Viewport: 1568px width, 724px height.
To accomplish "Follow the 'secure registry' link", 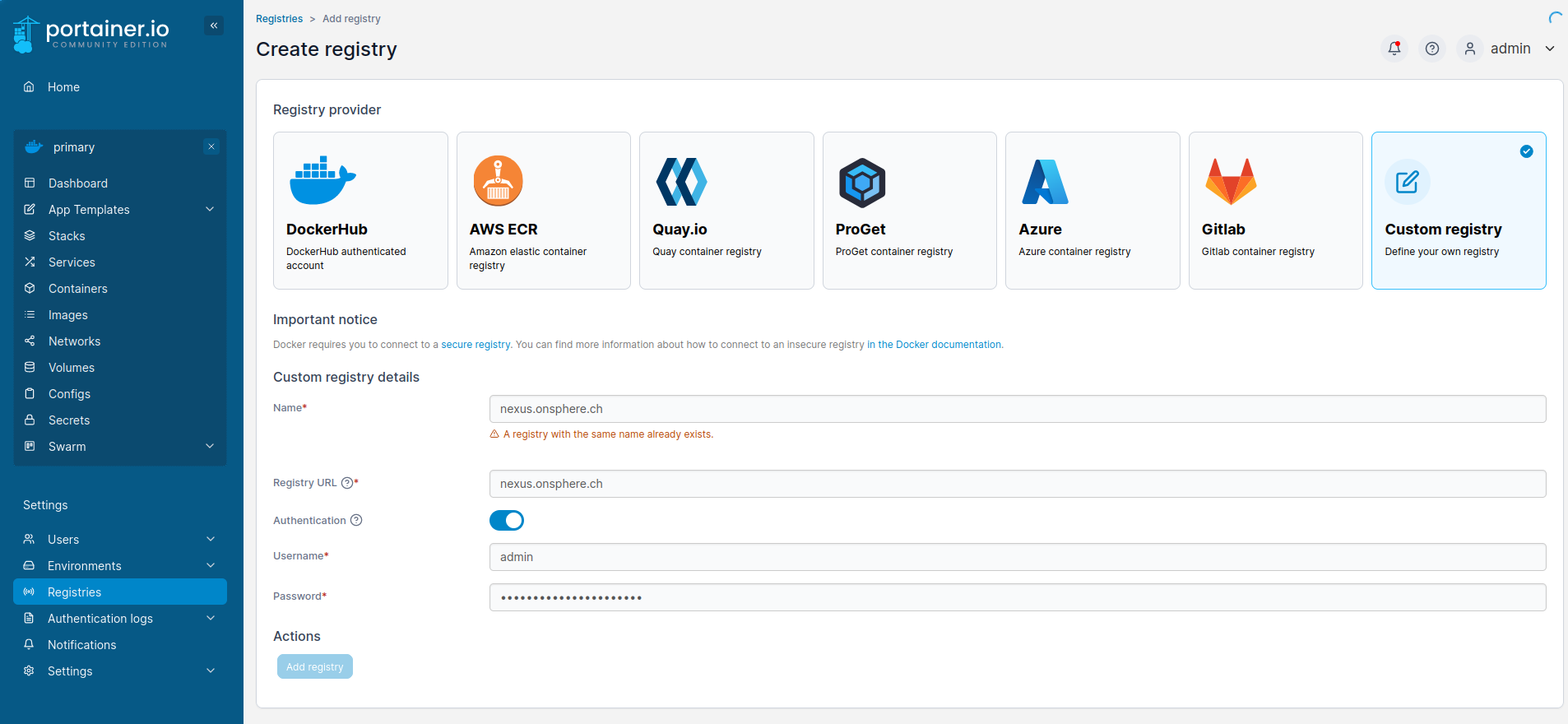I will coord(476,345).
